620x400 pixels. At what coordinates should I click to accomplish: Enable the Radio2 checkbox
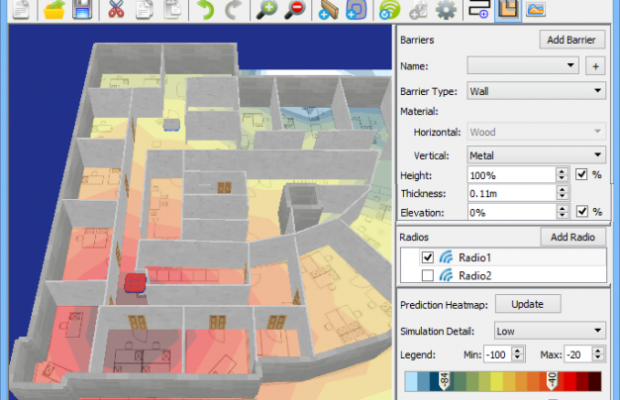[x=427, y=275]
